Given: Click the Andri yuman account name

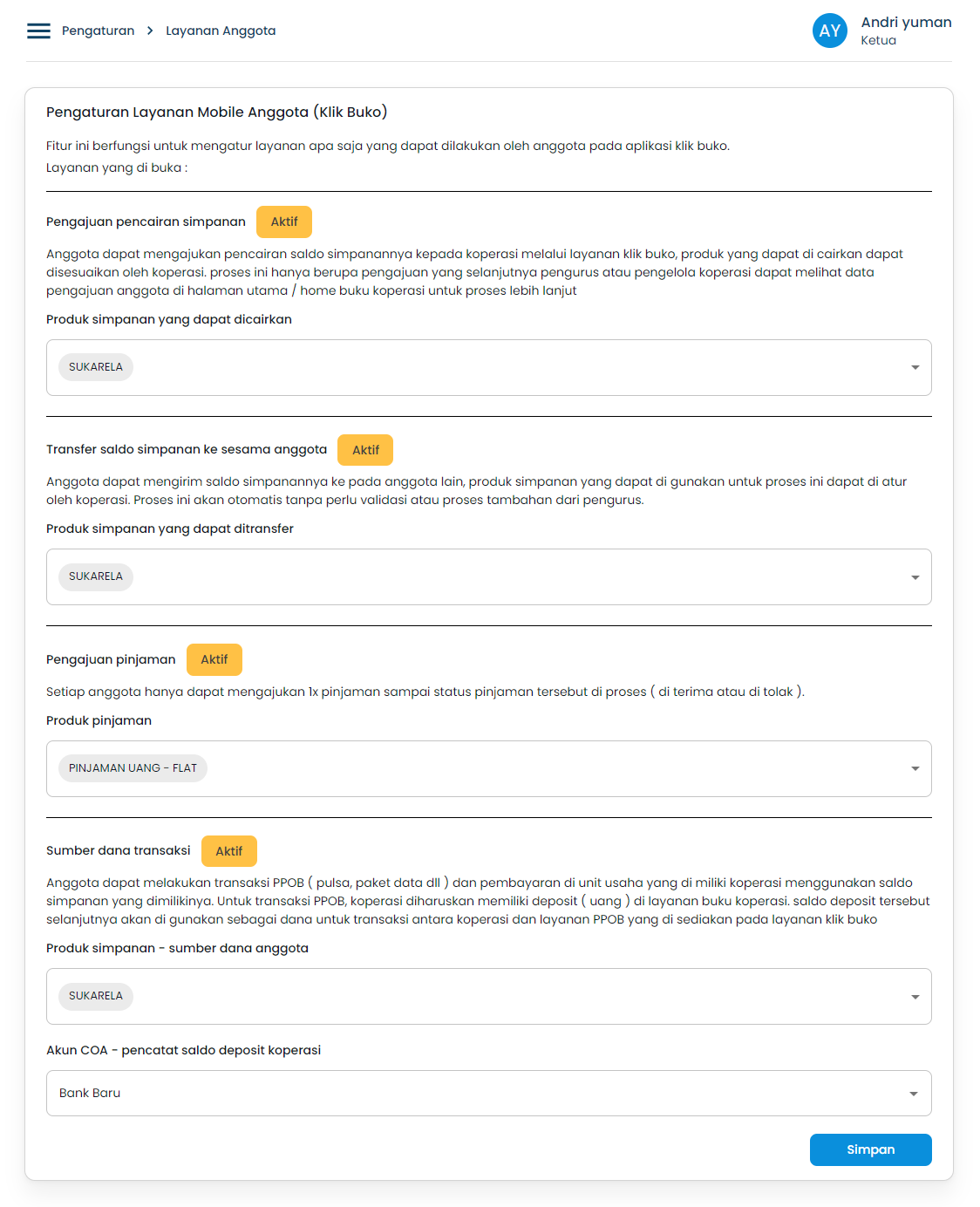Looking at the screenshot, I should [x=906, y=22].
